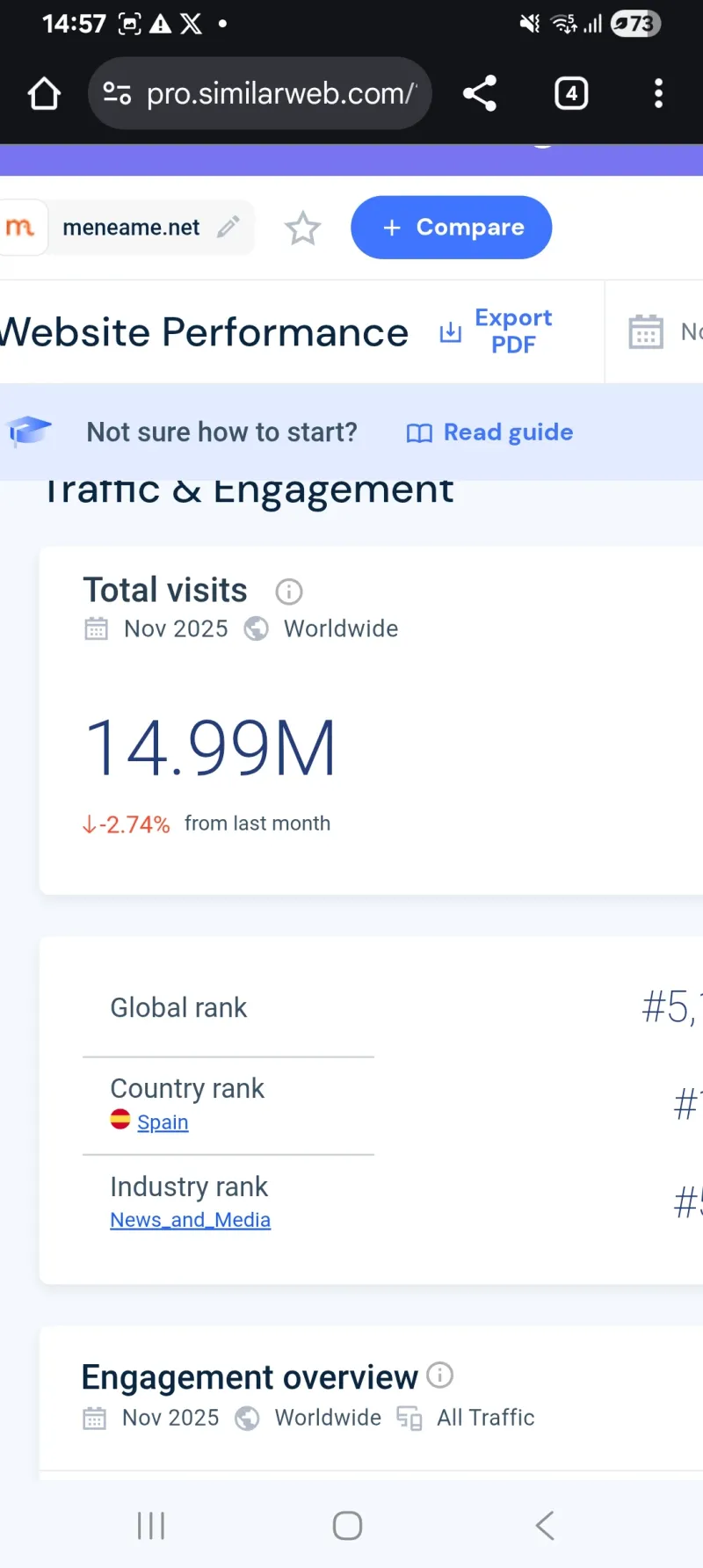Edit the meneame.net domain with pencil icon
703x1568 pixels.
228,227
